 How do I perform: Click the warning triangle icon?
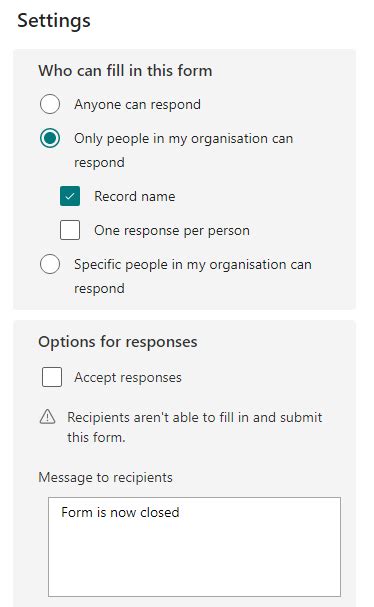(48, 417)
